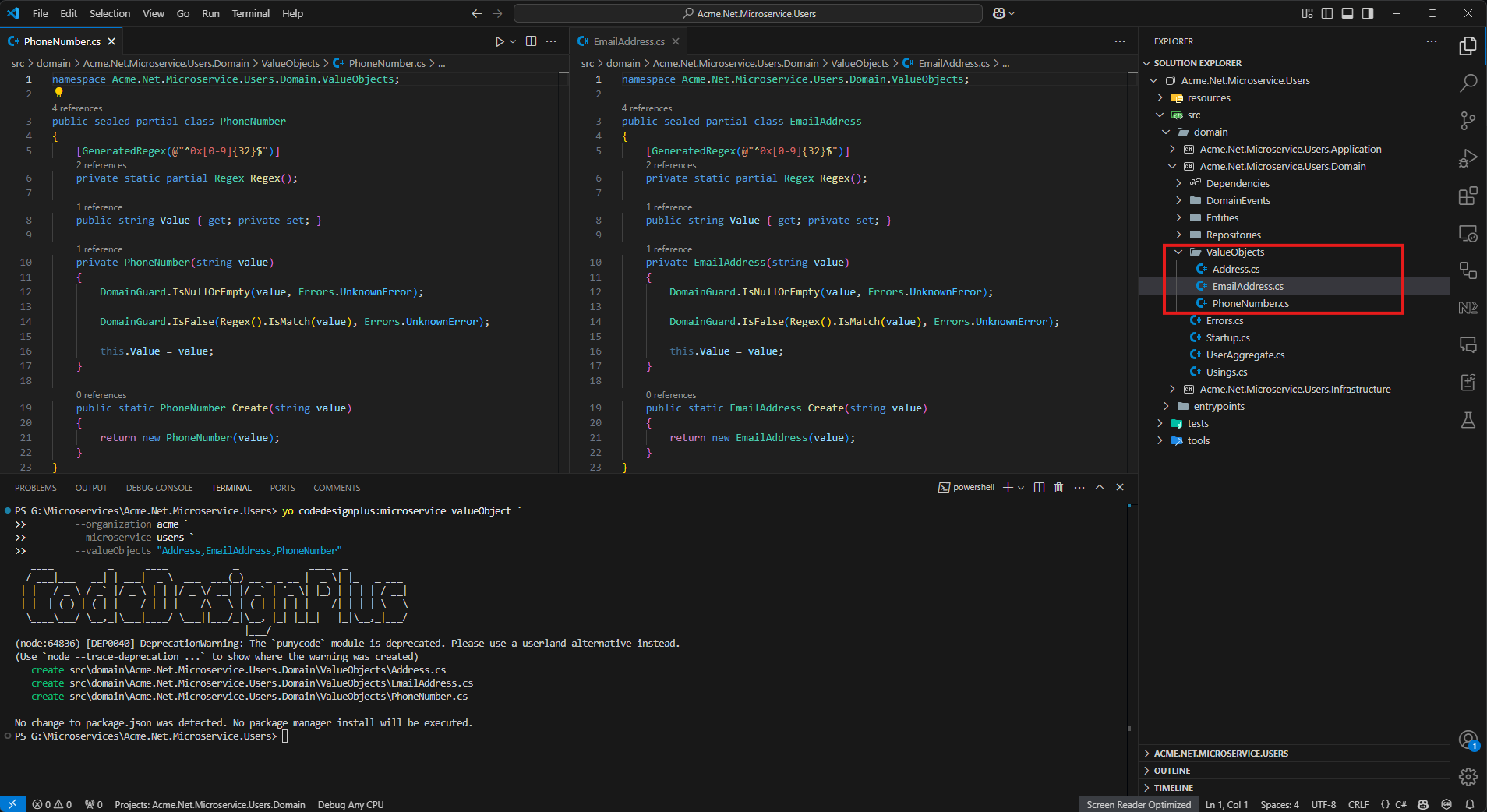Open the Copilot chat icon in title bar
This screenshot has width=1487, height=812.
(999, 13)
